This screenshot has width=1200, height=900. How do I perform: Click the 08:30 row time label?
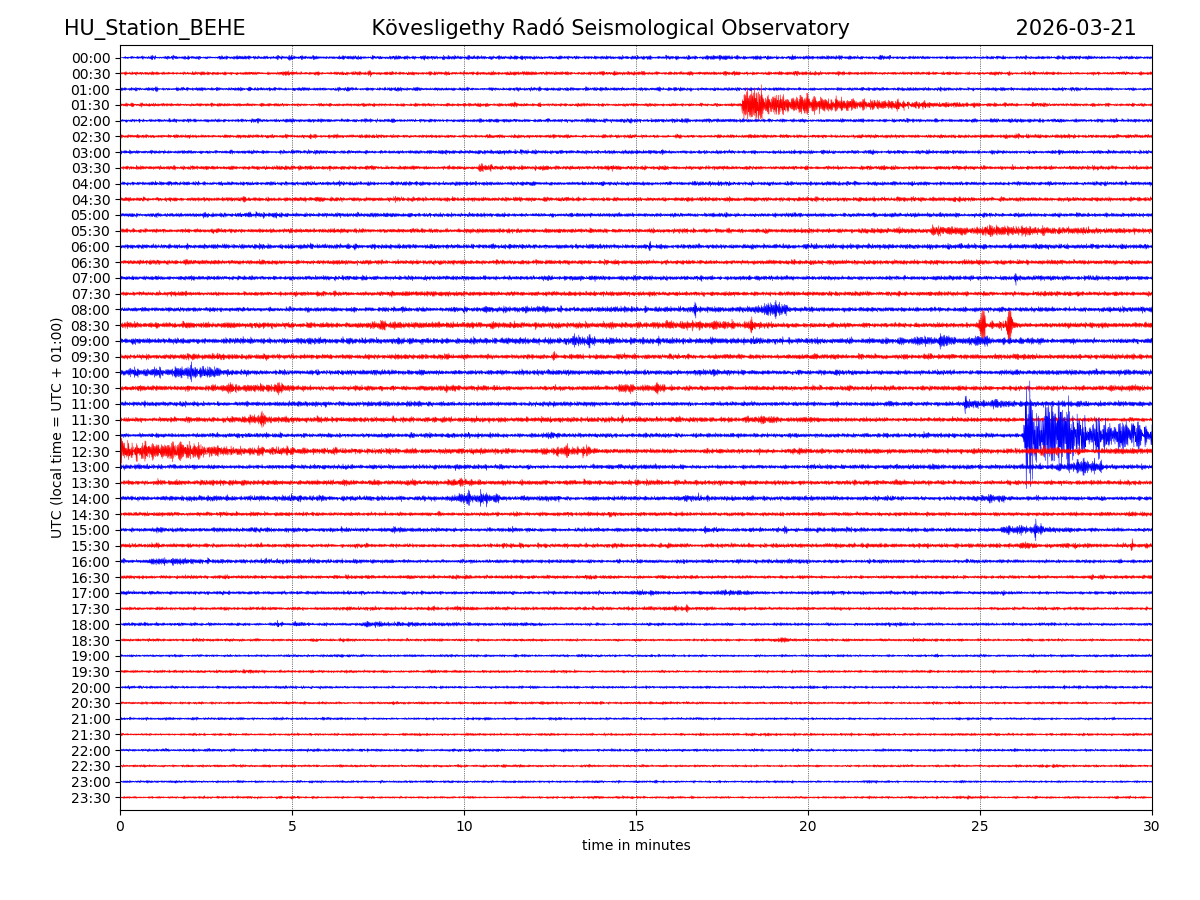click(91, 326)
